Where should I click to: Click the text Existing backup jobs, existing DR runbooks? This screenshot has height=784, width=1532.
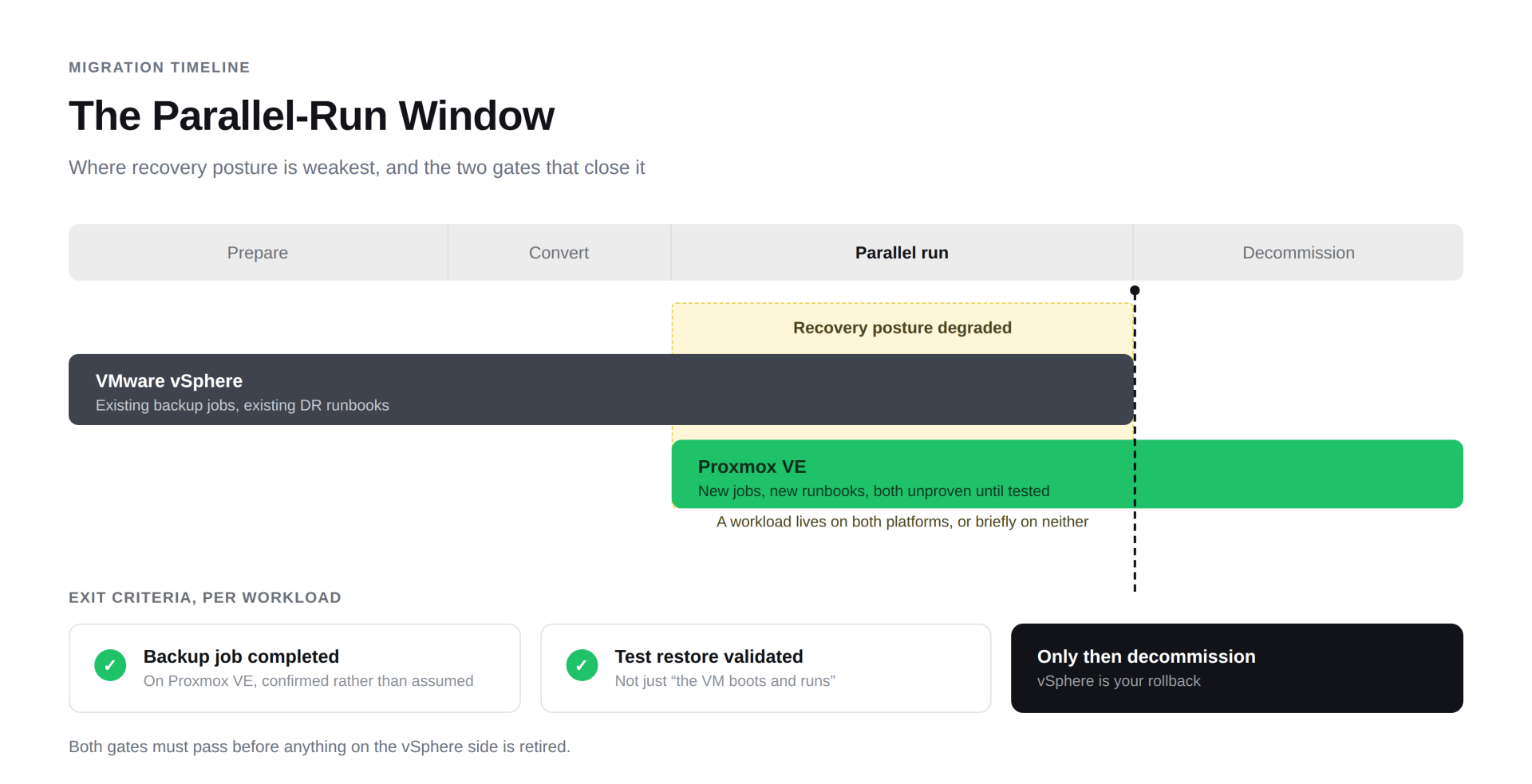pos(243,405)
